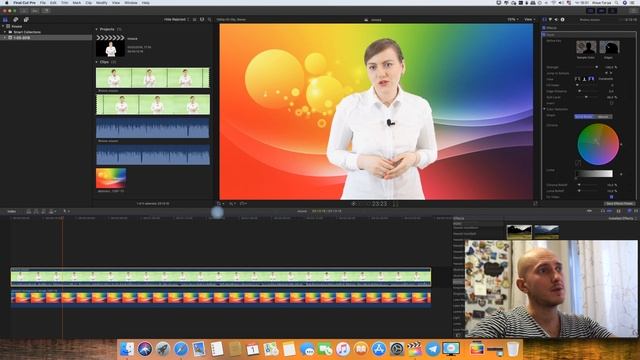The width and height of the screenshot is (640, 360).
Task: Open the Window menu
Action: (x=131, y=2)
